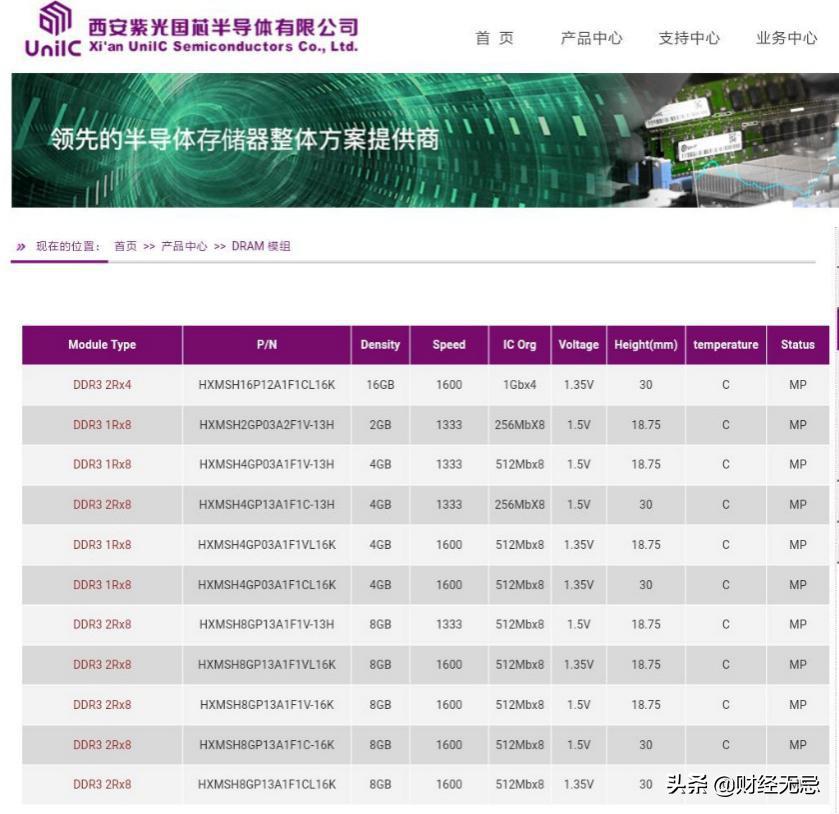Screen dimensions: 839x814
Task: Click the Density column header
Action: [x=380, y=344]
